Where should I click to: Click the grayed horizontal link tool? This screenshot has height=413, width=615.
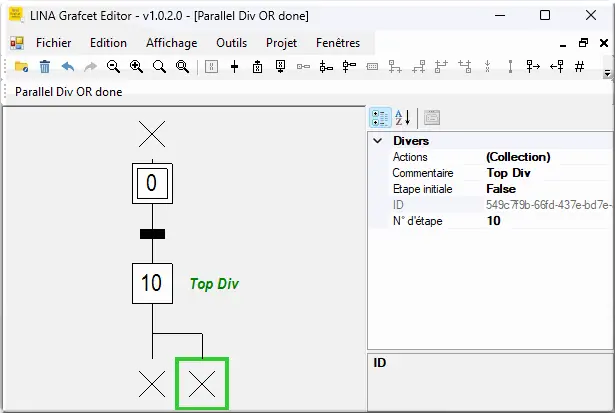point(303,67)
